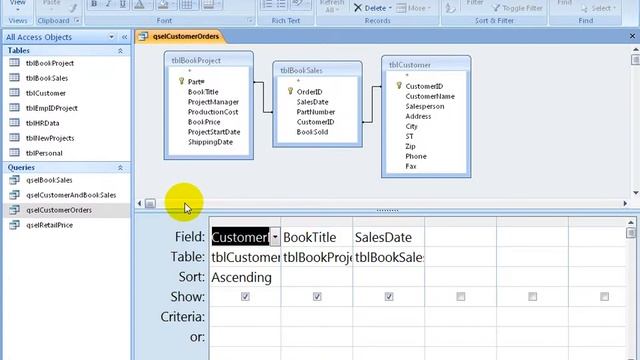Collapse the navigation pane with shutter button

coord(124,37)
